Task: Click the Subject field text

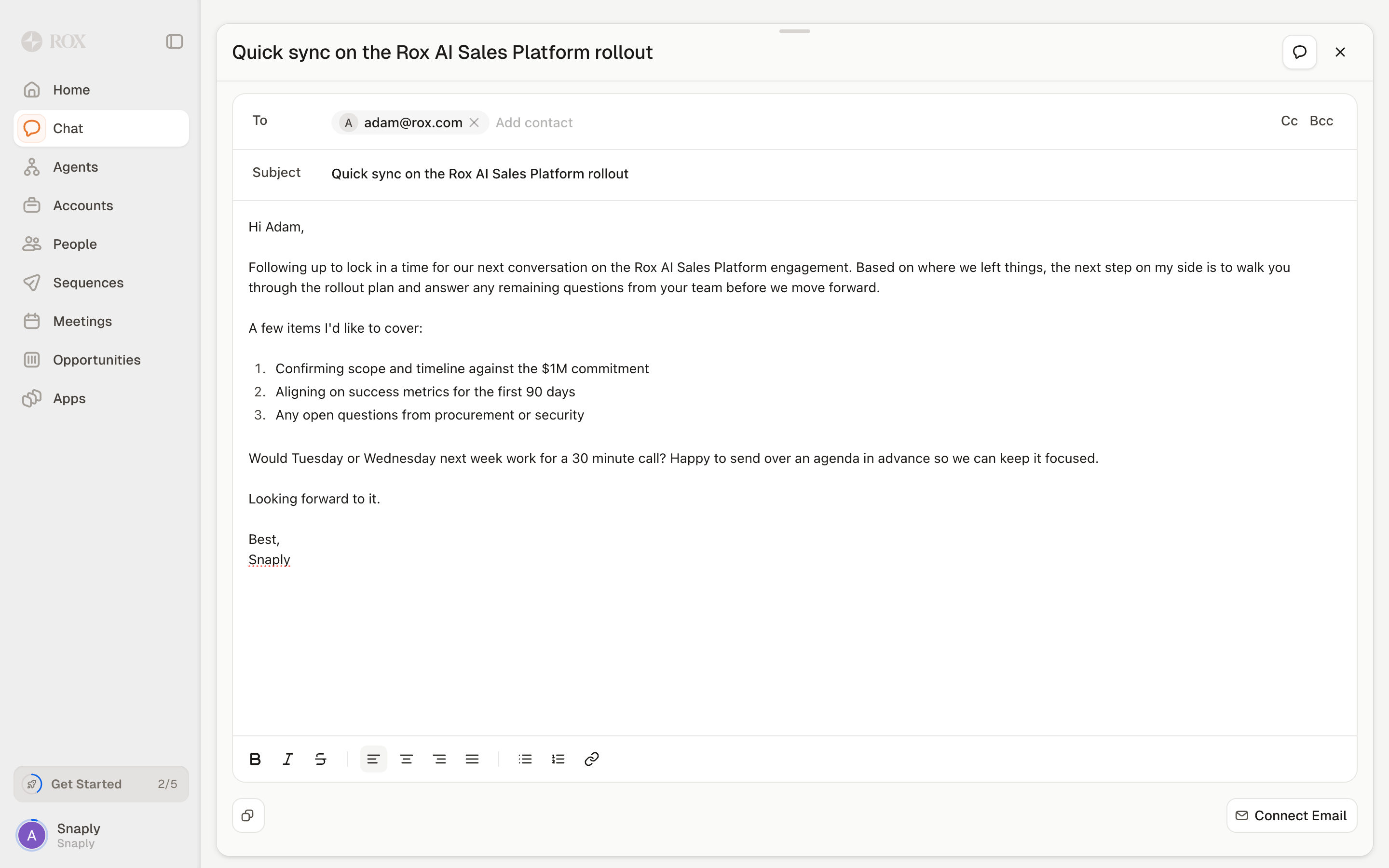Action: (480, 174)
